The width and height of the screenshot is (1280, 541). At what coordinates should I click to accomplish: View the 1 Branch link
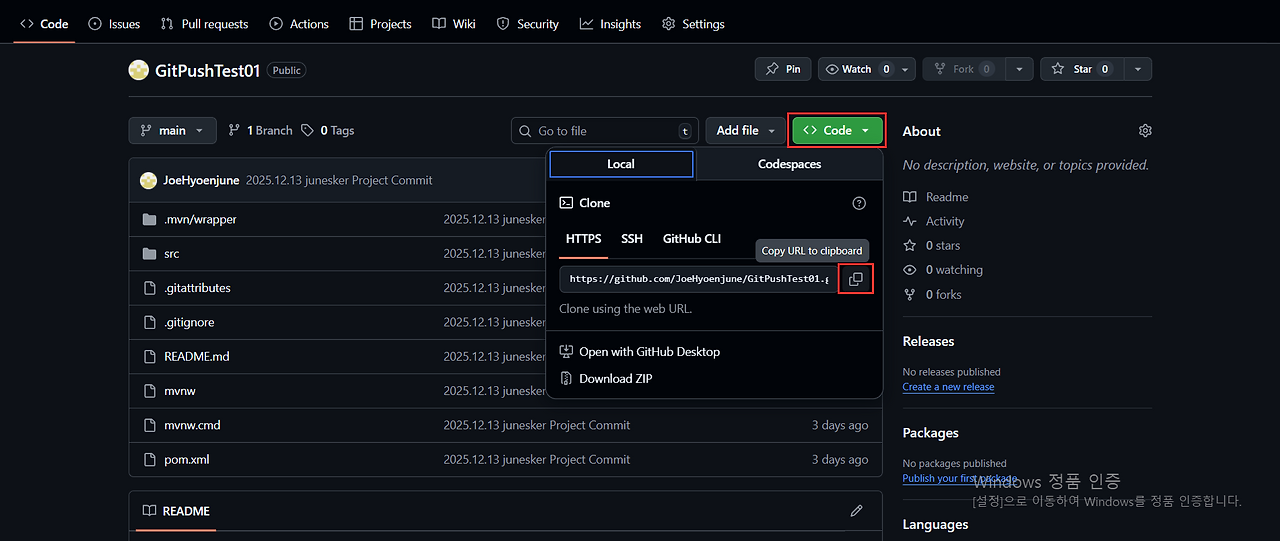click(x=260, y=131)
